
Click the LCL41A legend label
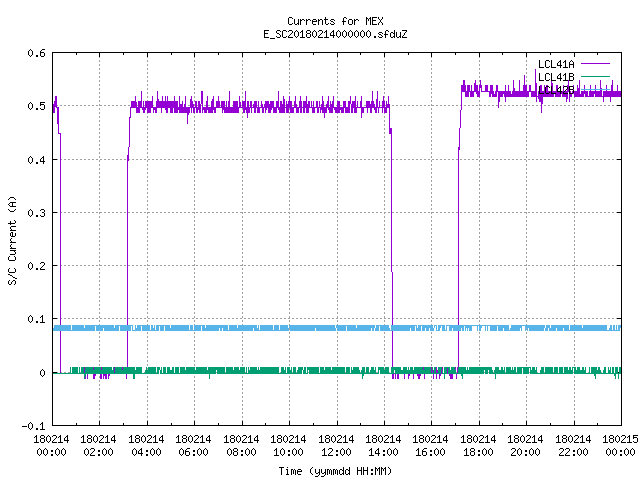coord(556,64)
